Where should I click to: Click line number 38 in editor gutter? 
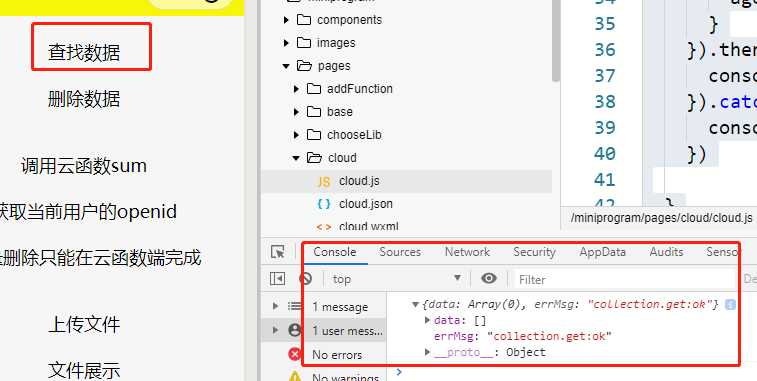coord(605,102)
